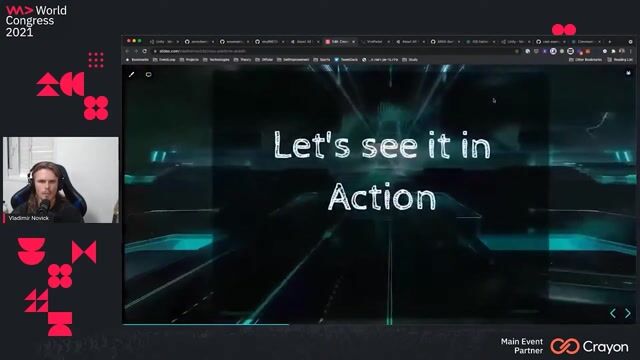Click the pencil edit icon on slide
This screenshot has width=640, height=360.
tap(131, 75)
